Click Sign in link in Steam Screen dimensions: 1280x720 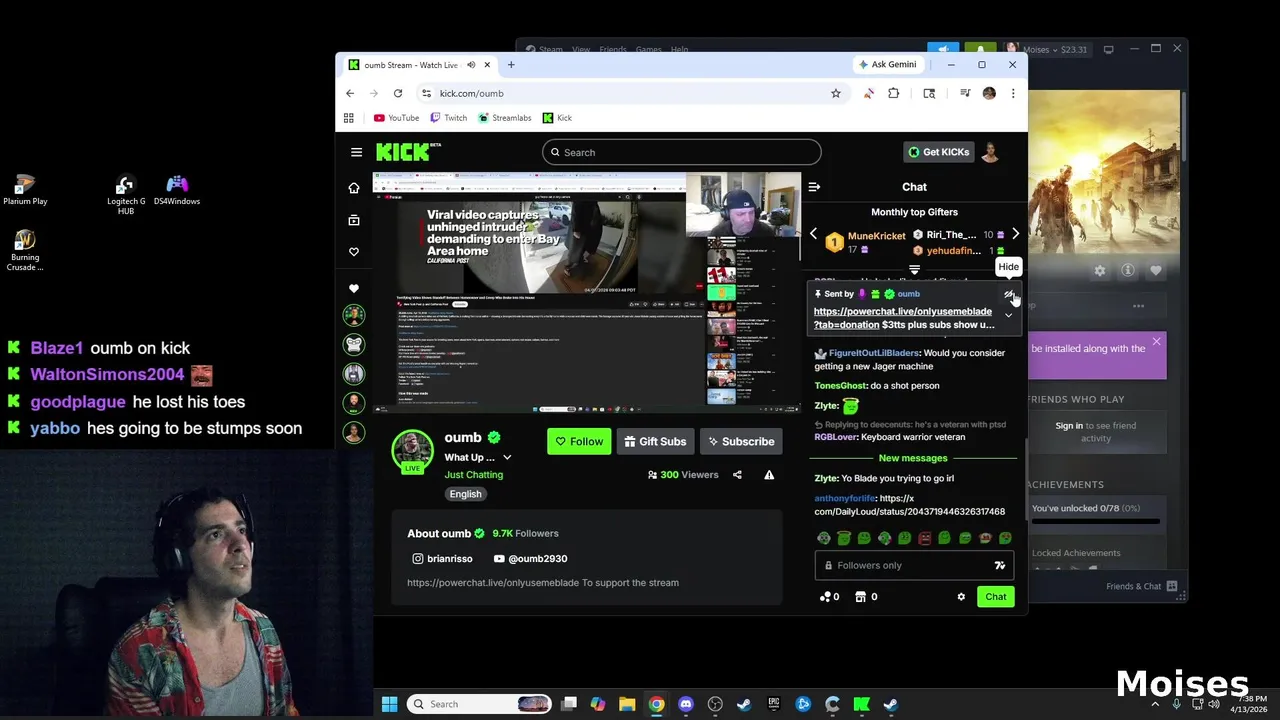(x=1069, y=426)
